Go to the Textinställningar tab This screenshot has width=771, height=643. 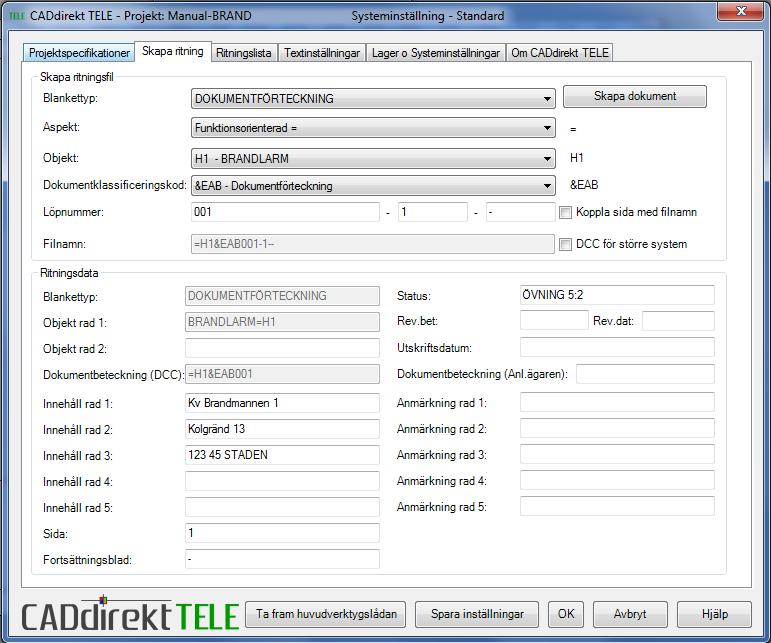(322, 53)
